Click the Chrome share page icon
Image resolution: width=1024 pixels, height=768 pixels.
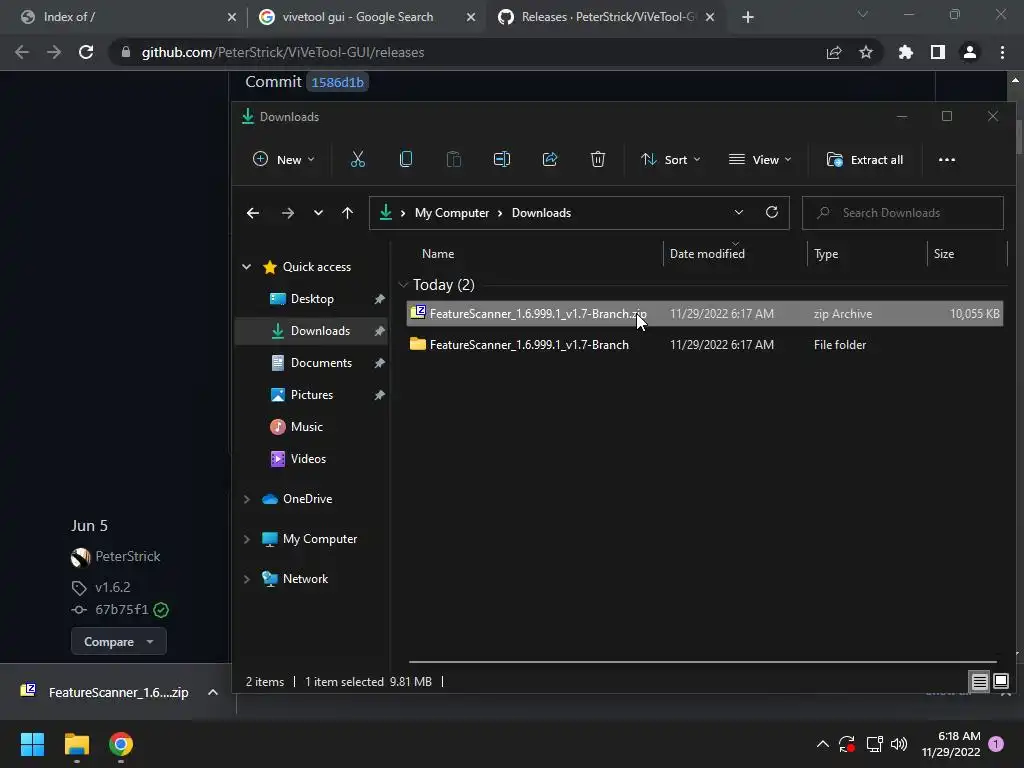(834, 52)
